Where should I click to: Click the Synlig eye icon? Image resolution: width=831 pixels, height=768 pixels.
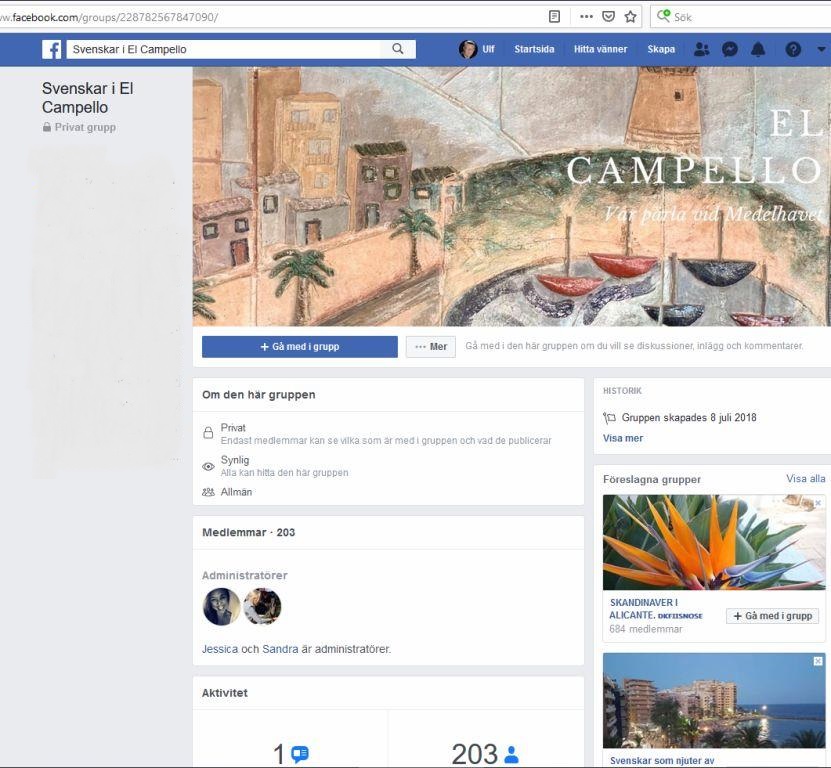(208, 466)
